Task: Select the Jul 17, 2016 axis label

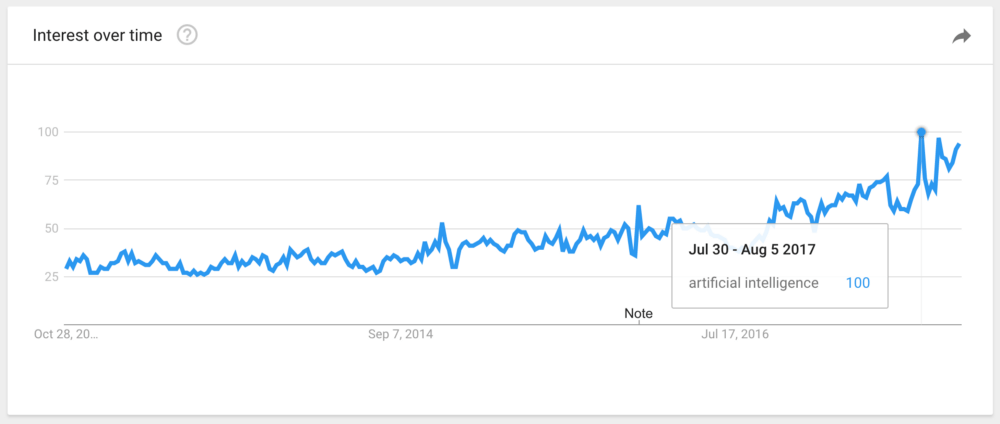Action: tap(735, 334)
